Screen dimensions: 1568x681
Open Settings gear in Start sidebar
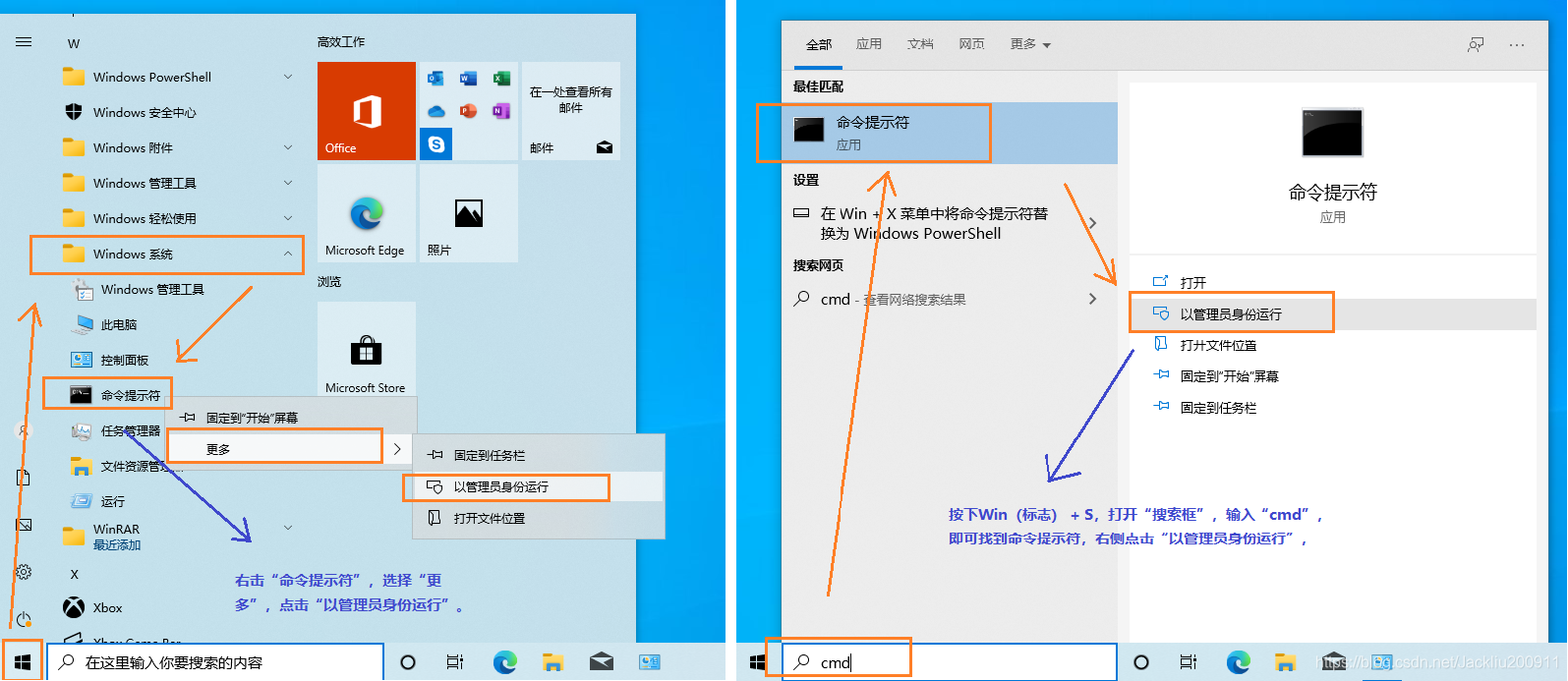coord(24,572)
